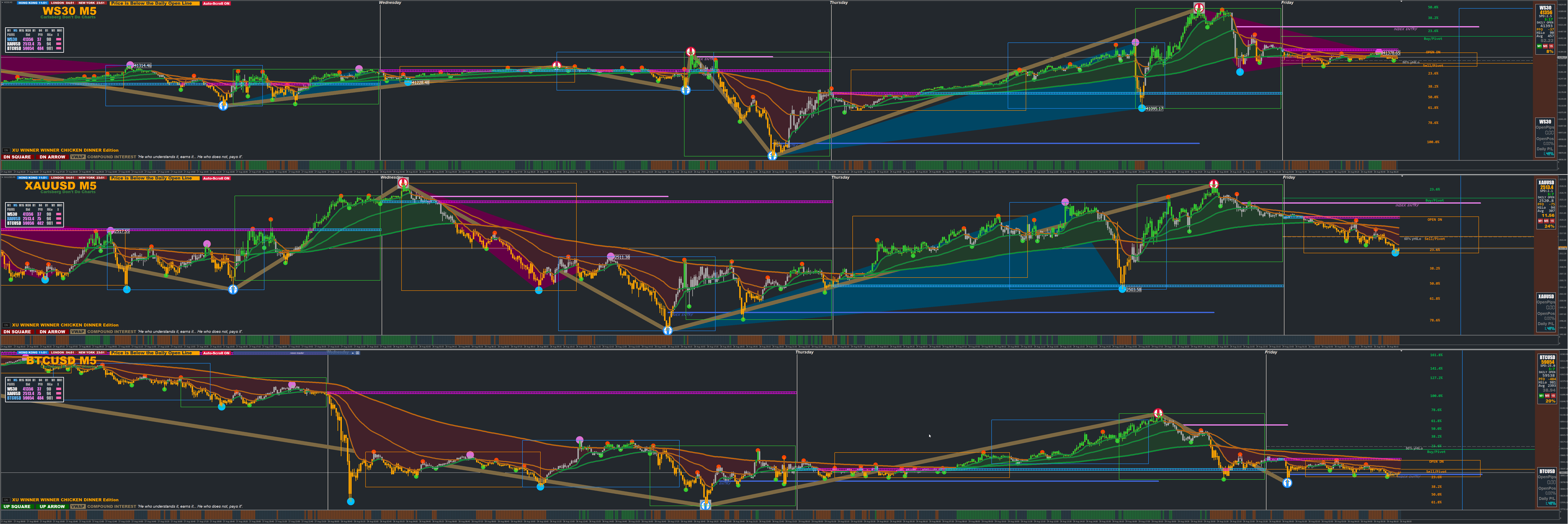Click the WS30 current price label on the price axis
The image size is (1568, 524).
(x=1562, y=57)
